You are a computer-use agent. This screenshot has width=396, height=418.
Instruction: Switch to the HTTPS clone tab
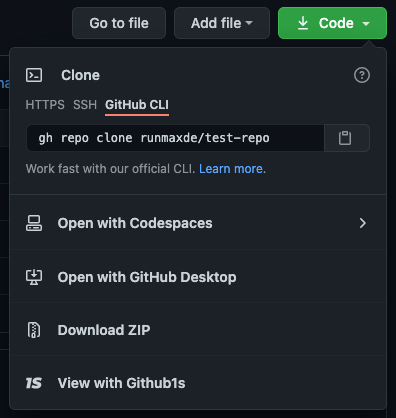click(x=45, y=105)
